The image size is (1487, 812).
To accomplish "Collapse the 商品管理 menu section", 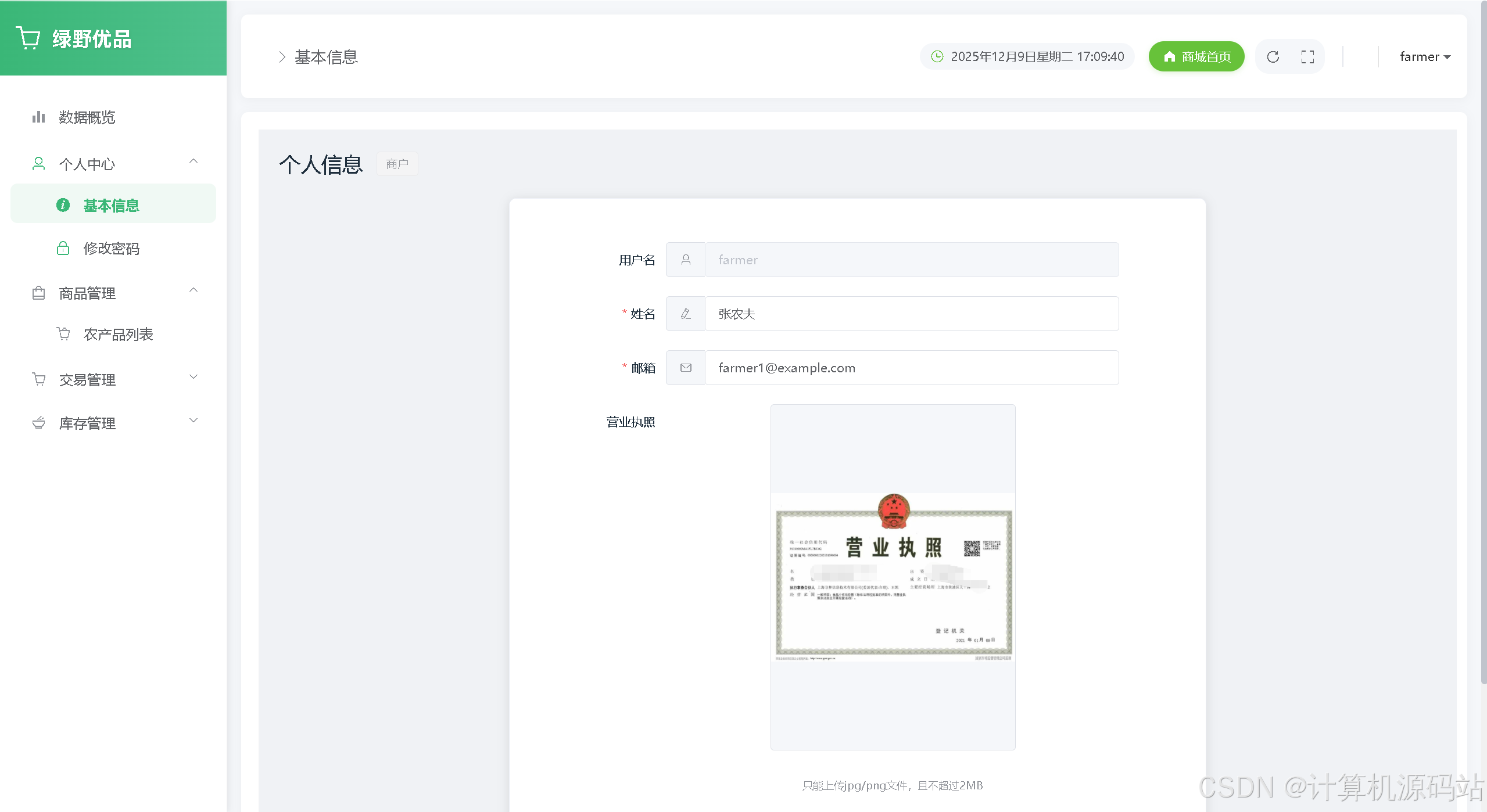I will [x=194, y=290].
